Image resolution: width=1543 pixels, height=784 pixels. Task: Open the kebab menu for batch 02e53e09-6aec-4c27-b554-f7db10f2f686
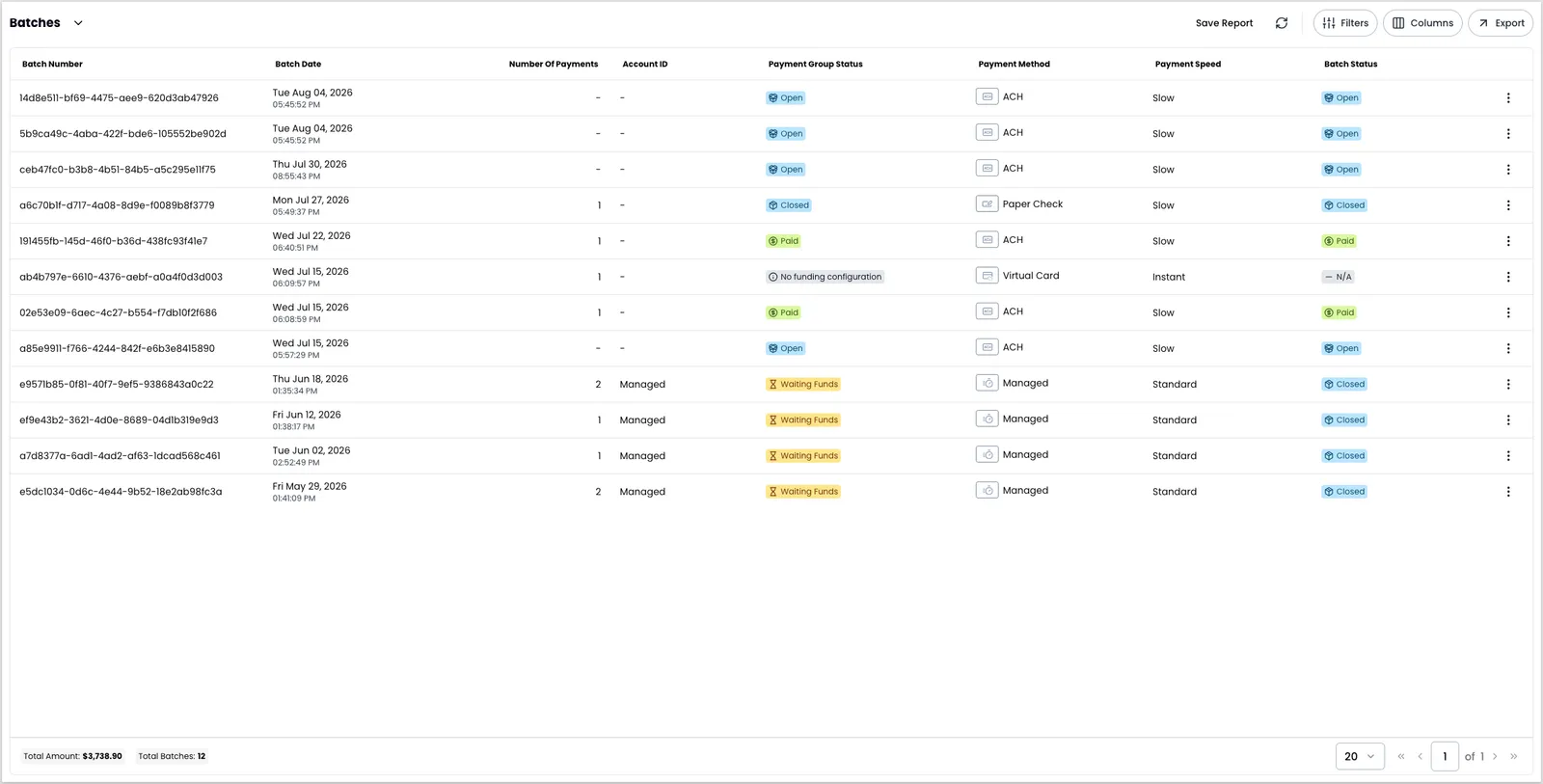[x=1508, y=312]
